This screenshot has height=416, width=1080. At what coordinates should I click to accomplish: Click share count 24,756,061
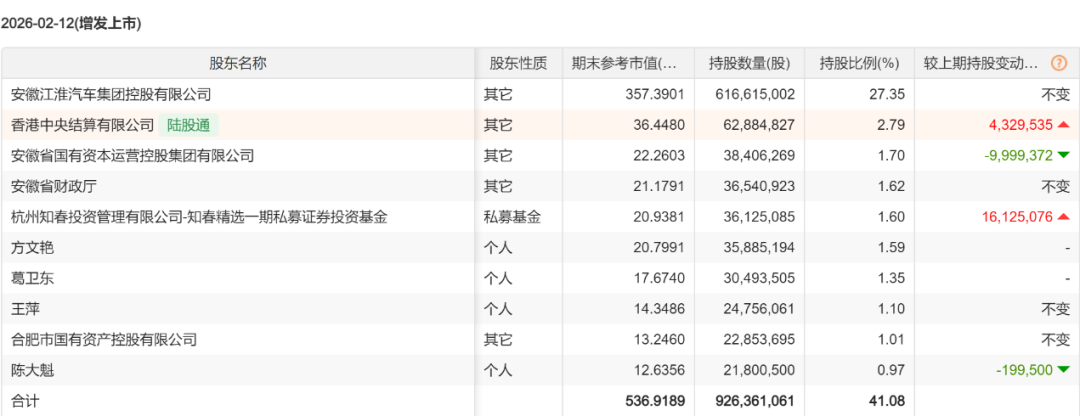pos(758,309)
